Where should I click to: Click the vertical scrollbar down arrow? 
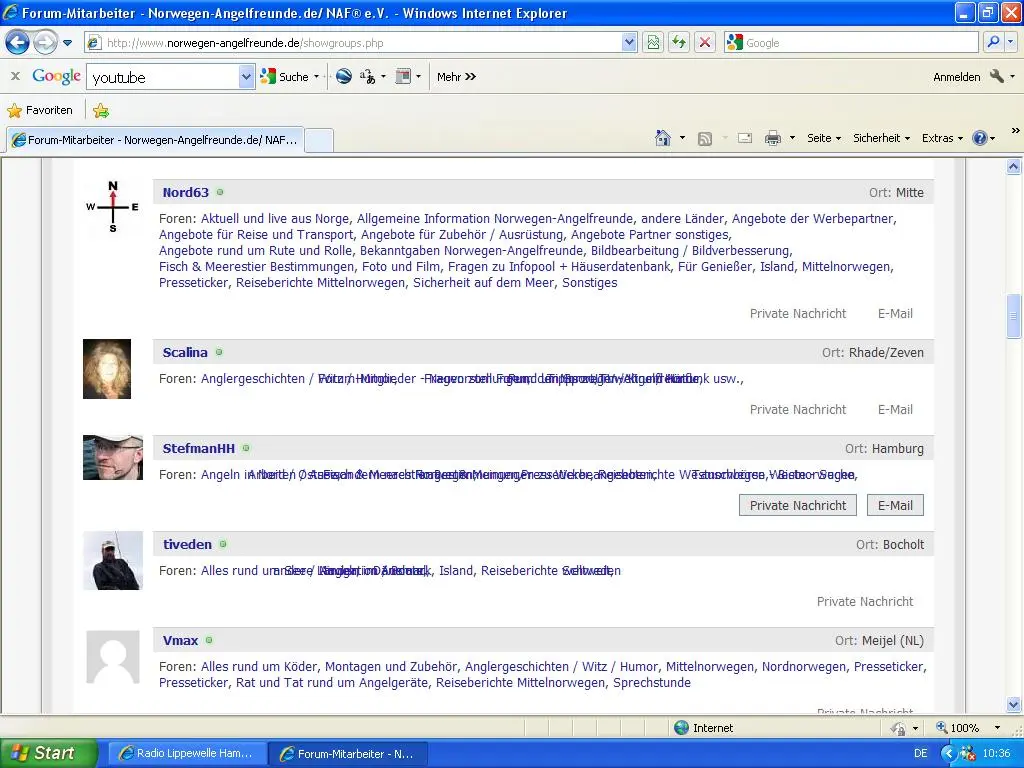[1013, 705]
